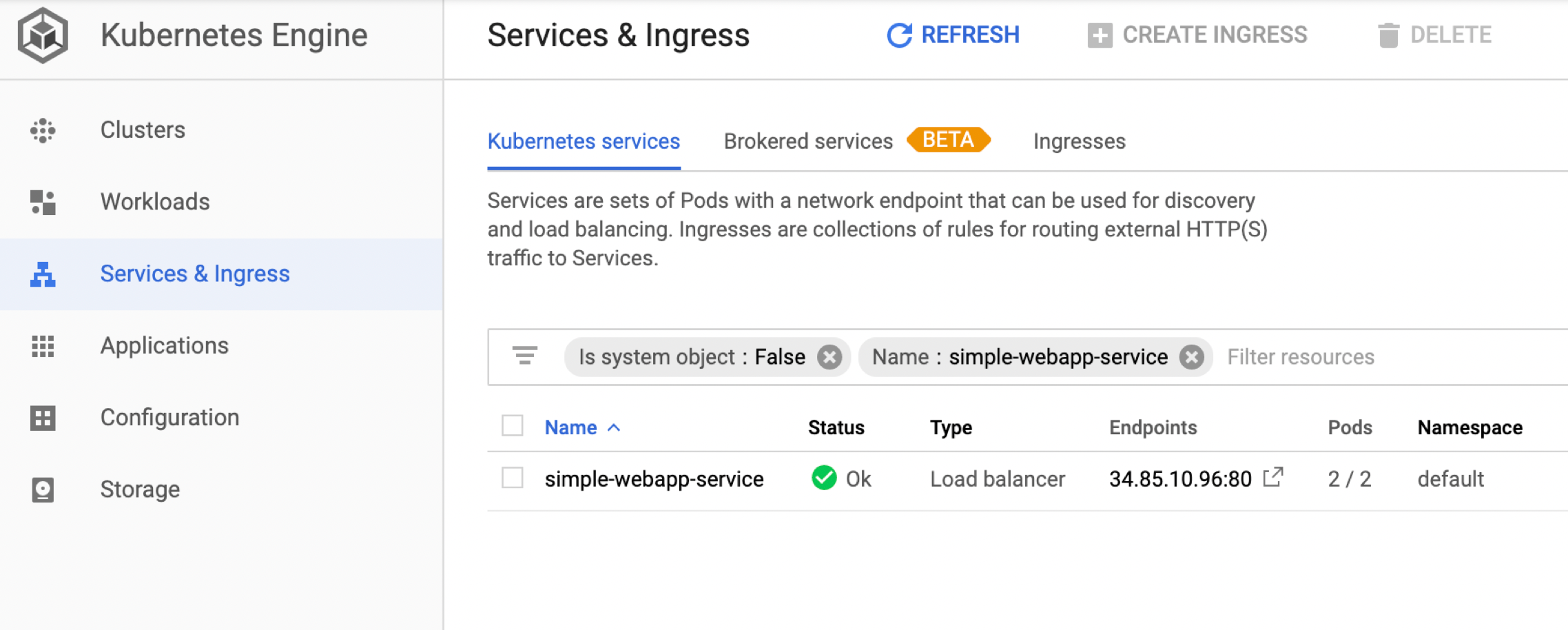Click the Filter resources input field
The width and height of the screenshot is (1568, 630).
pyautogui.click(x=1395, y=357)
